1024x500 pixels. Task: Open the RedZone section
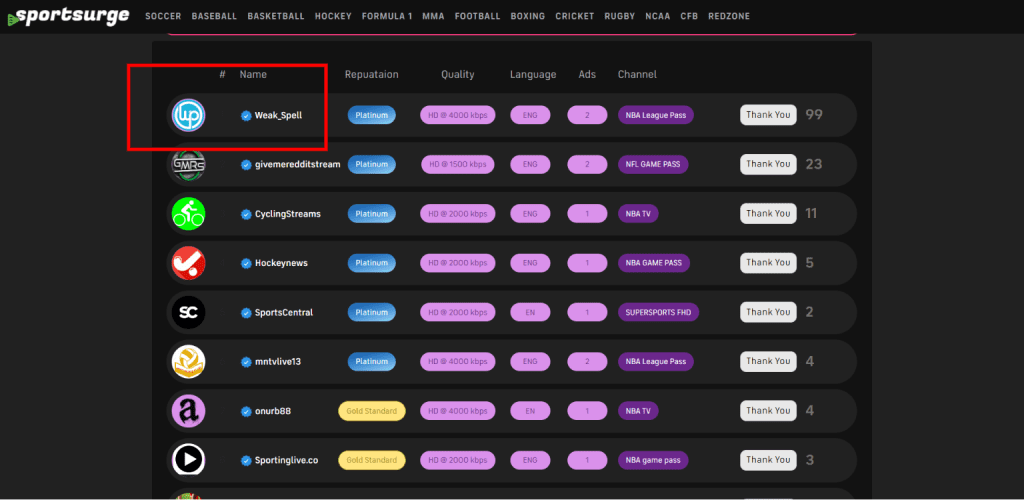coord(729,16)
